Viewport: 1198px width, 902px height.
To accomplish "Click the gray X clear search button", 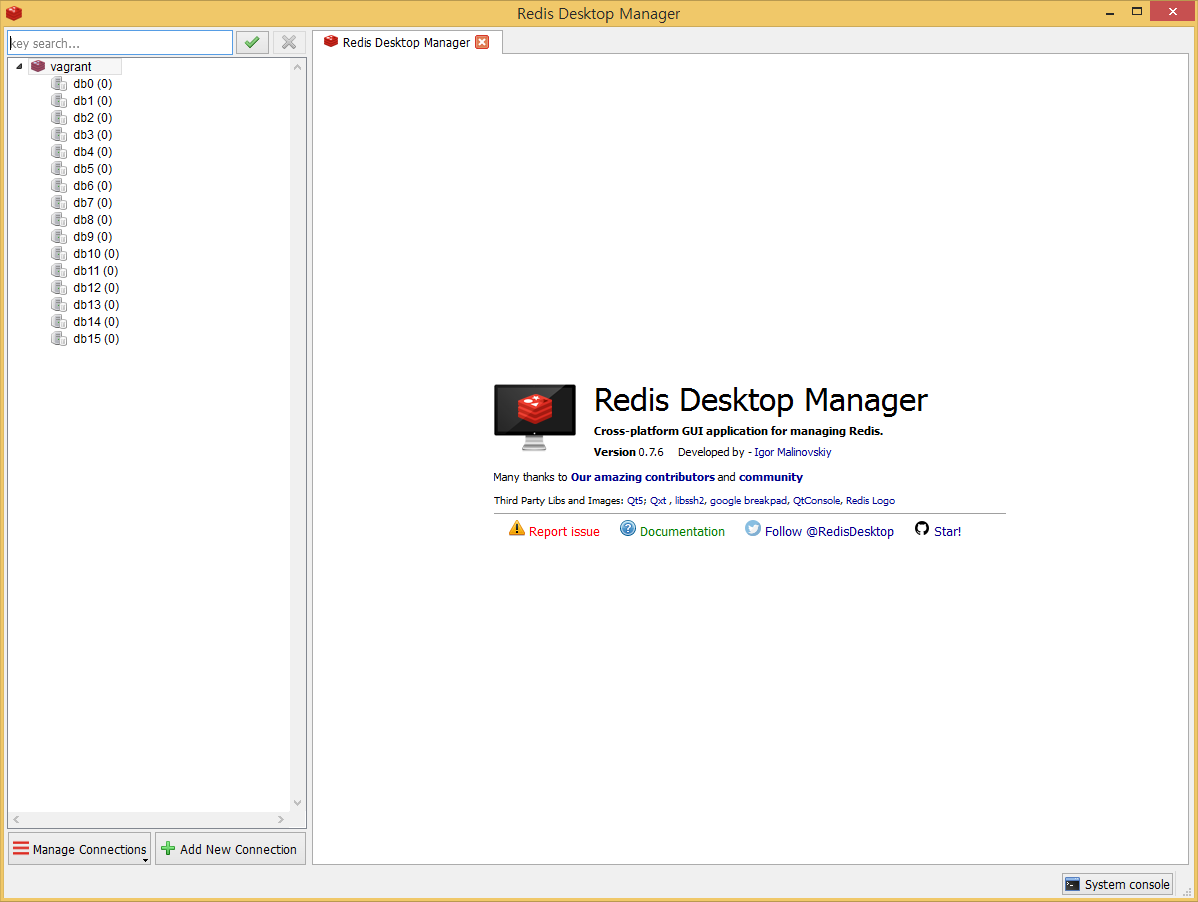I will pyautogui.click(x=289, y=43).
